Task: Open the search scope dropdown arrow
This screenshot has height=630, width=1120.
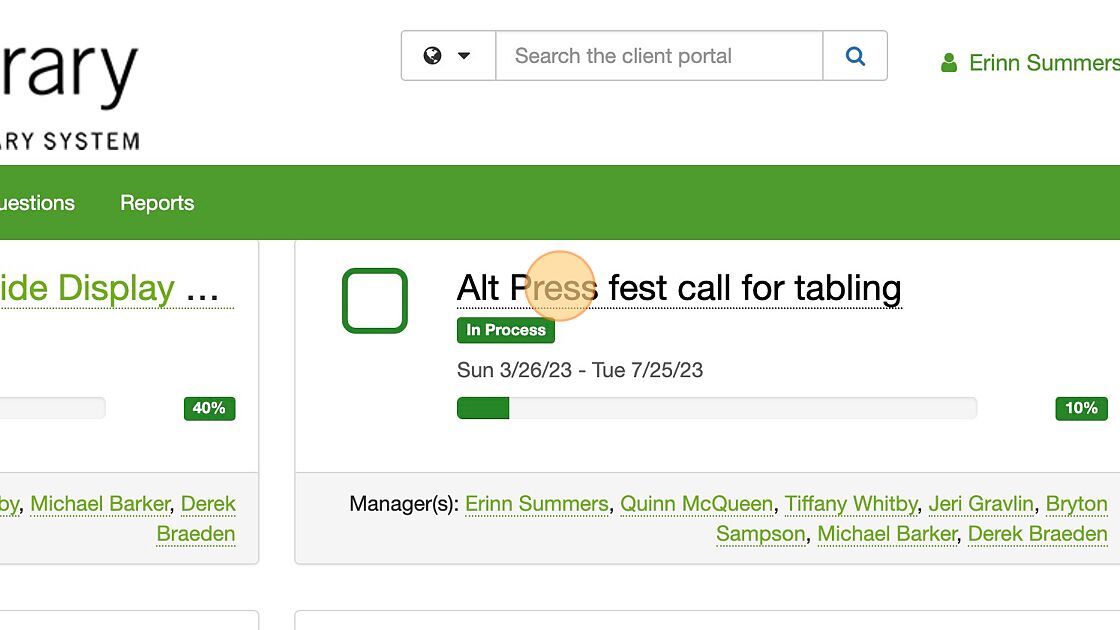Action: [x=464, y=56]
